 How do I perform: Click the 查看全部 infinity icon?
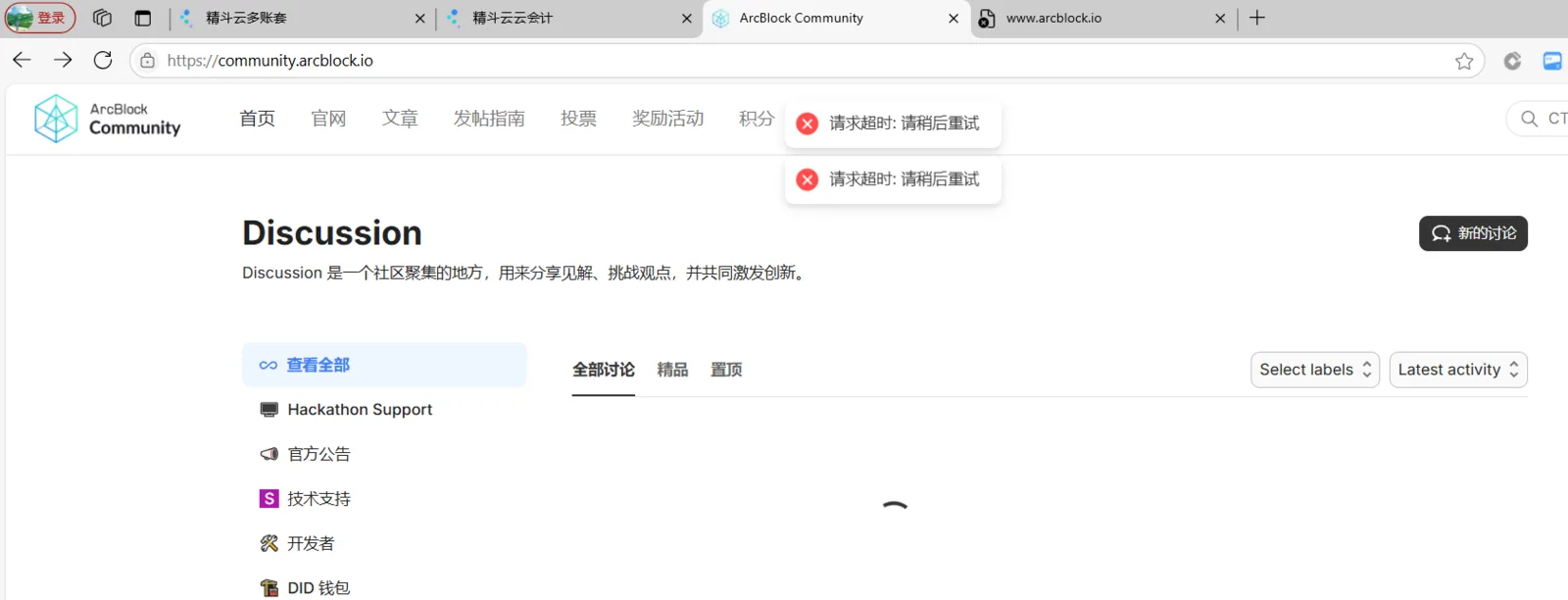click(269, 365)
